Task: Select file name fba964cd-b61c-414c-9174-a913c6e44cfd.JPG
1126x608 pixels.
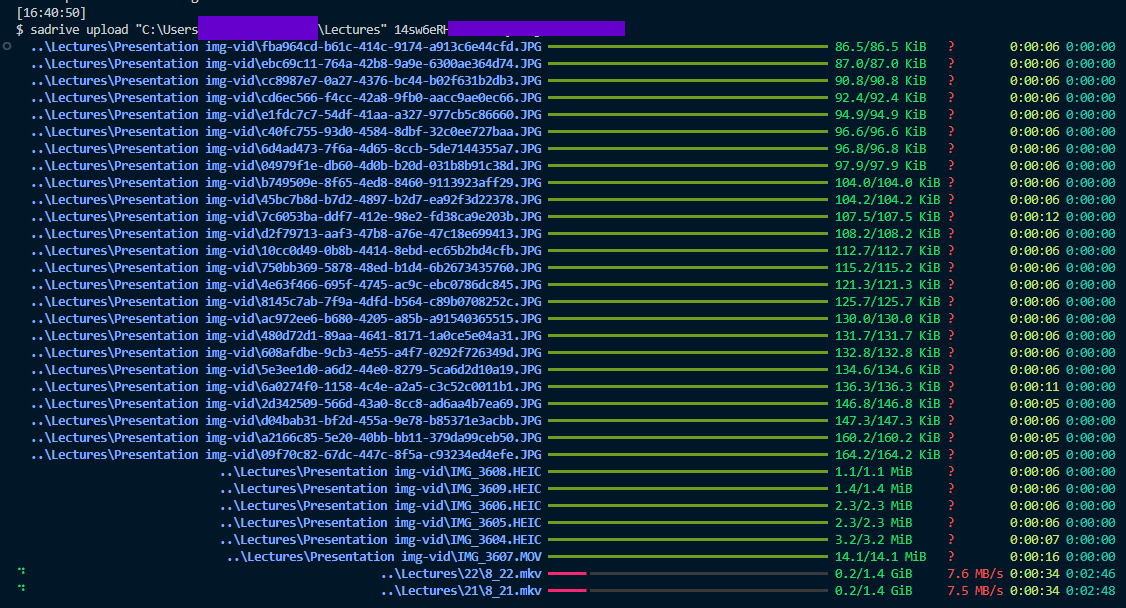Action: coord(401,47)
